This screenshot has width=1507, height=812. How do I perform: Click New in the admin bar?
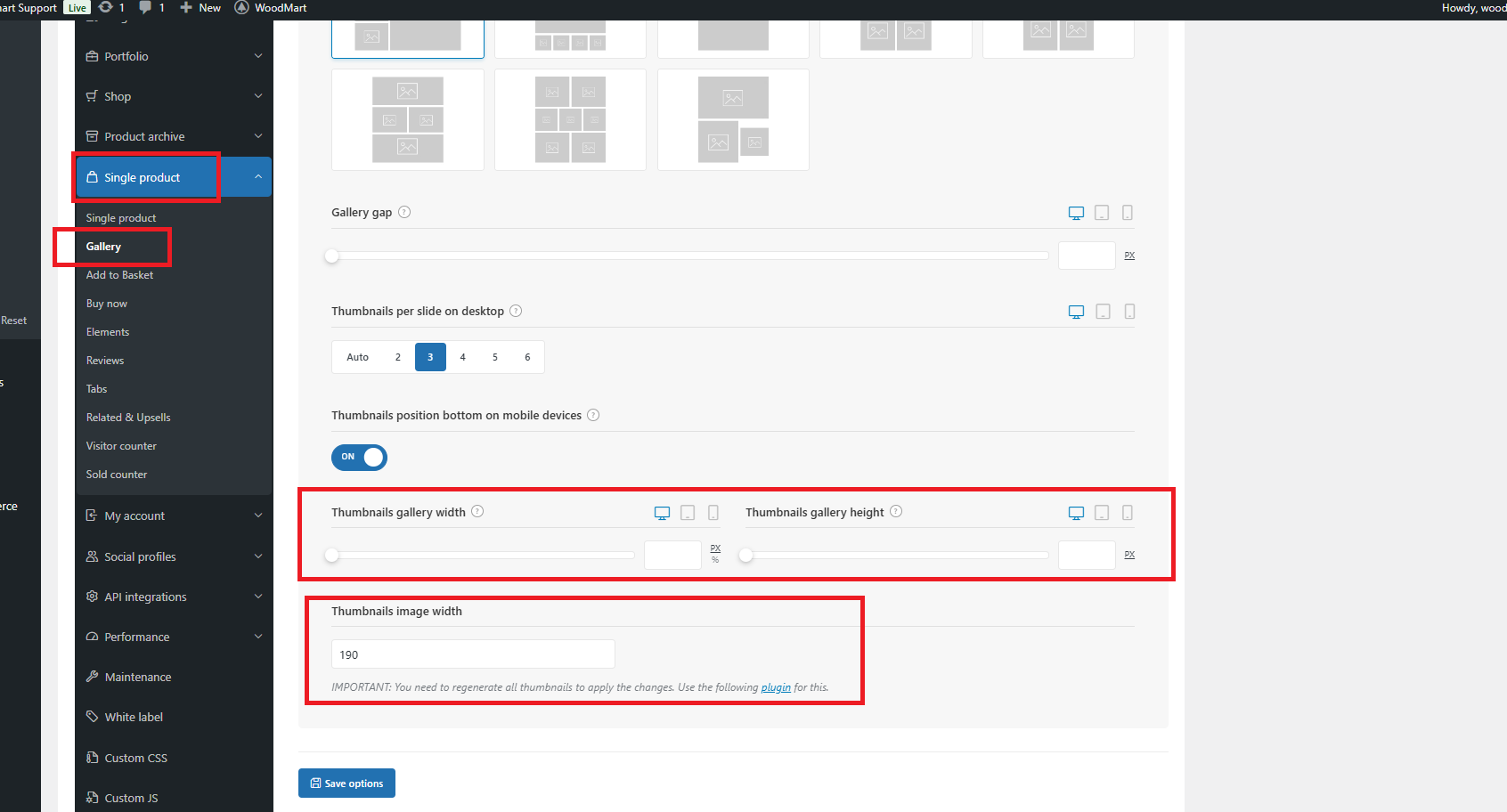coord(200,7)
